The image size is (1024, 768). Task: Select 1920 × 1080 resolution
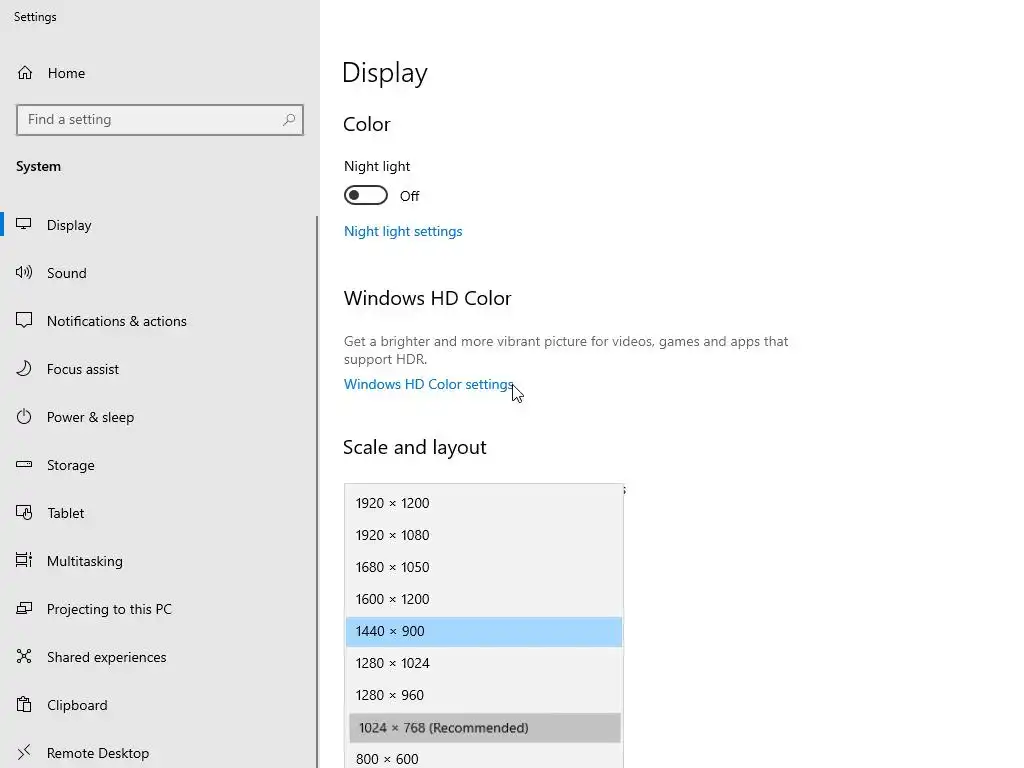pyautogui.click(x=484, y=535)
